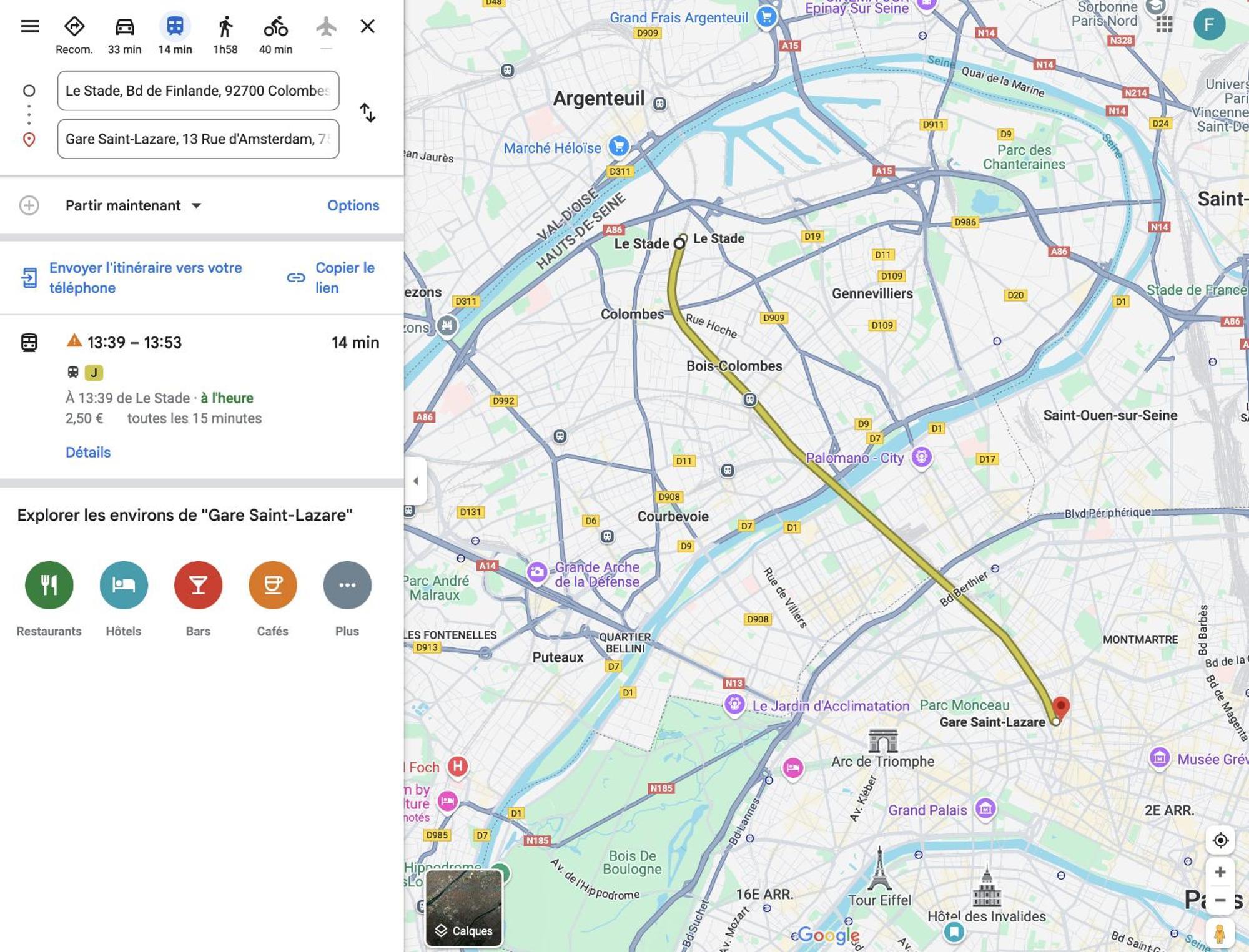
Task: Center map on your location
Action: coord(1220,840)
